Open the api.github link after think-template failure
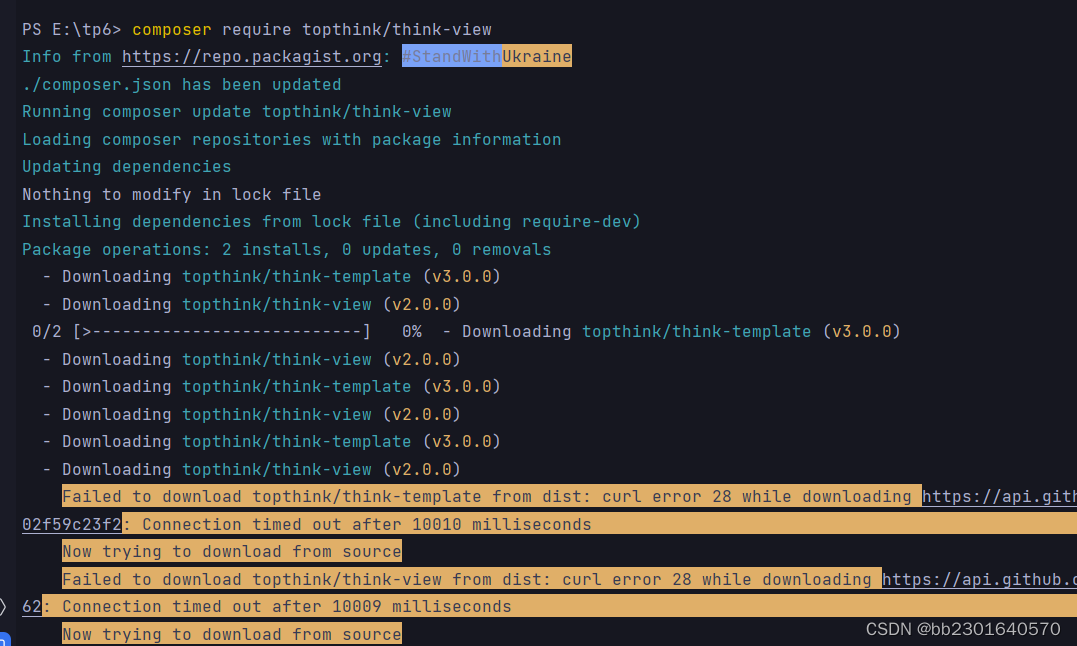Viewport: 1077px width, 646px height. (999, 496)
